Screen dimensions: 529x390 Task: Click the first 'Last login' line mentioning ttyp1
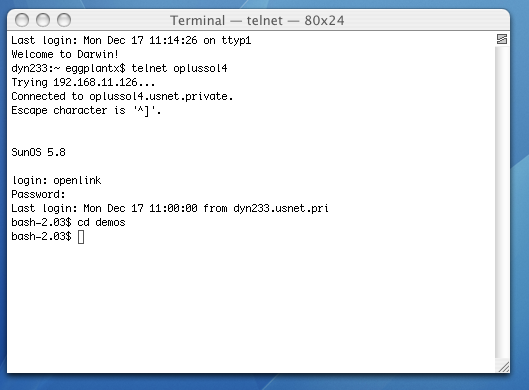pos(131,40)
